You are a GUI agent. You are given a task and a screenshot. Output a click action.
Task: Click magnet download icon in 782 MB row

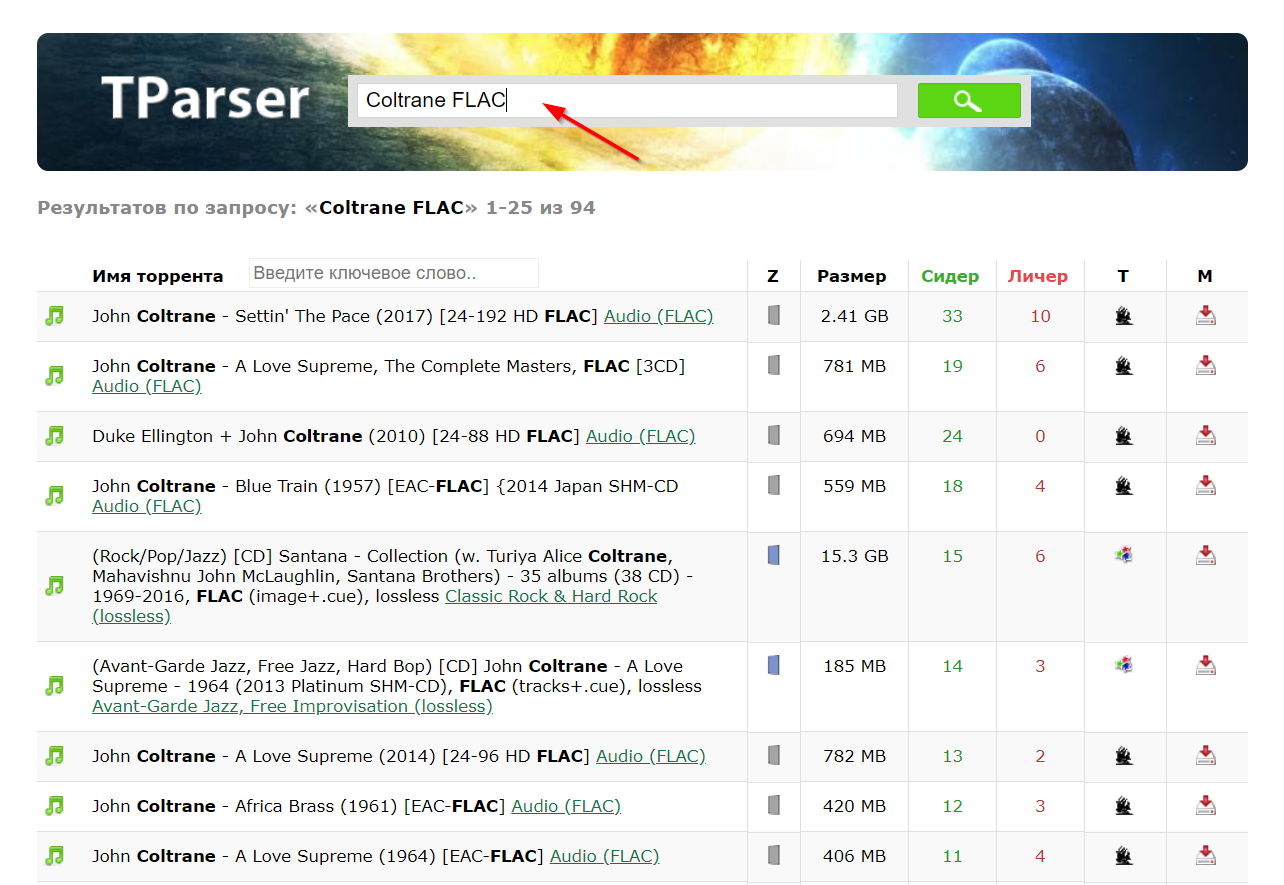tap(1206, 756)
